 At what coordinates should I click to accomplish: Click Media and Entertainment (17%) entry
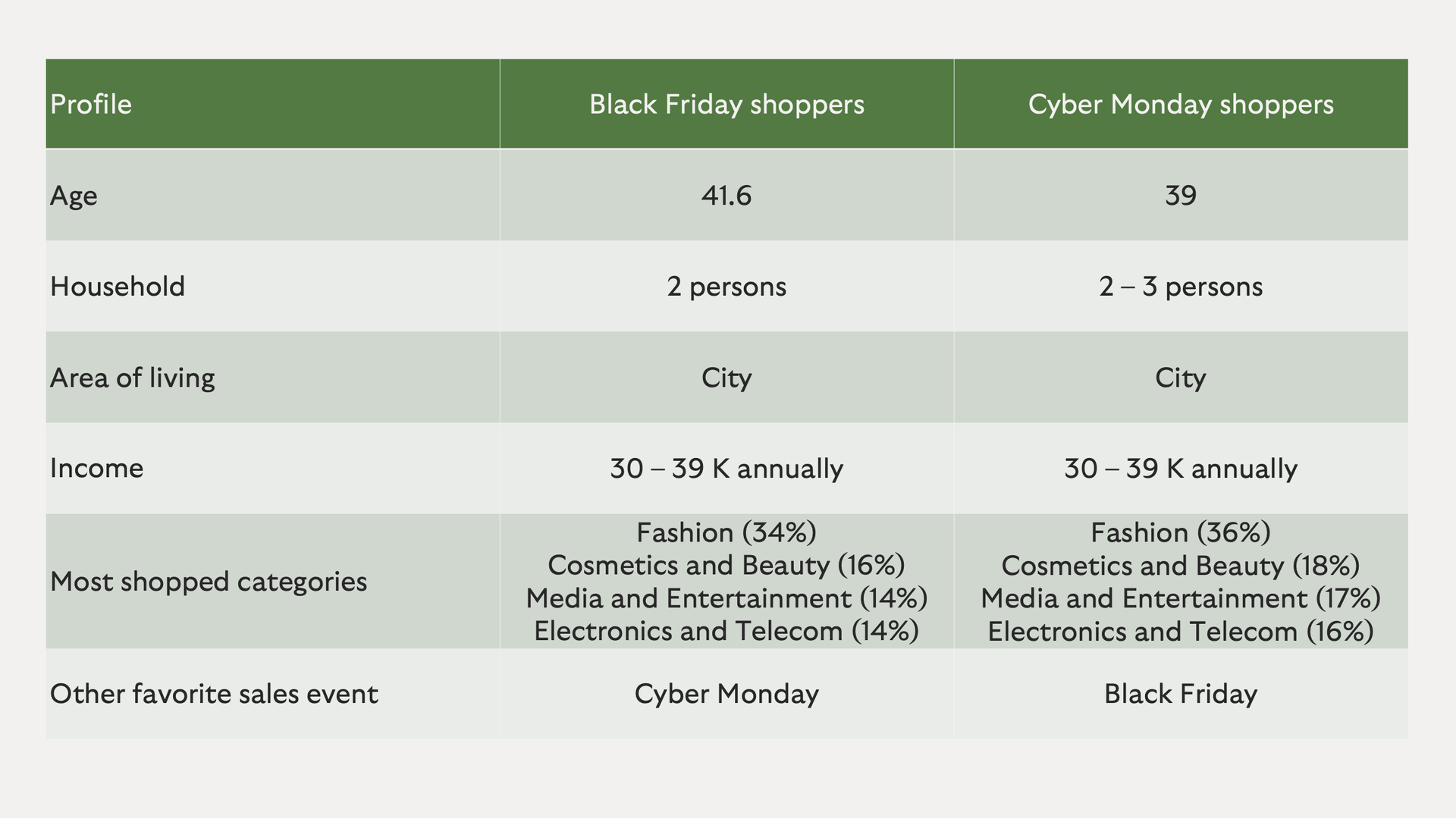(x=1181, y=598)
